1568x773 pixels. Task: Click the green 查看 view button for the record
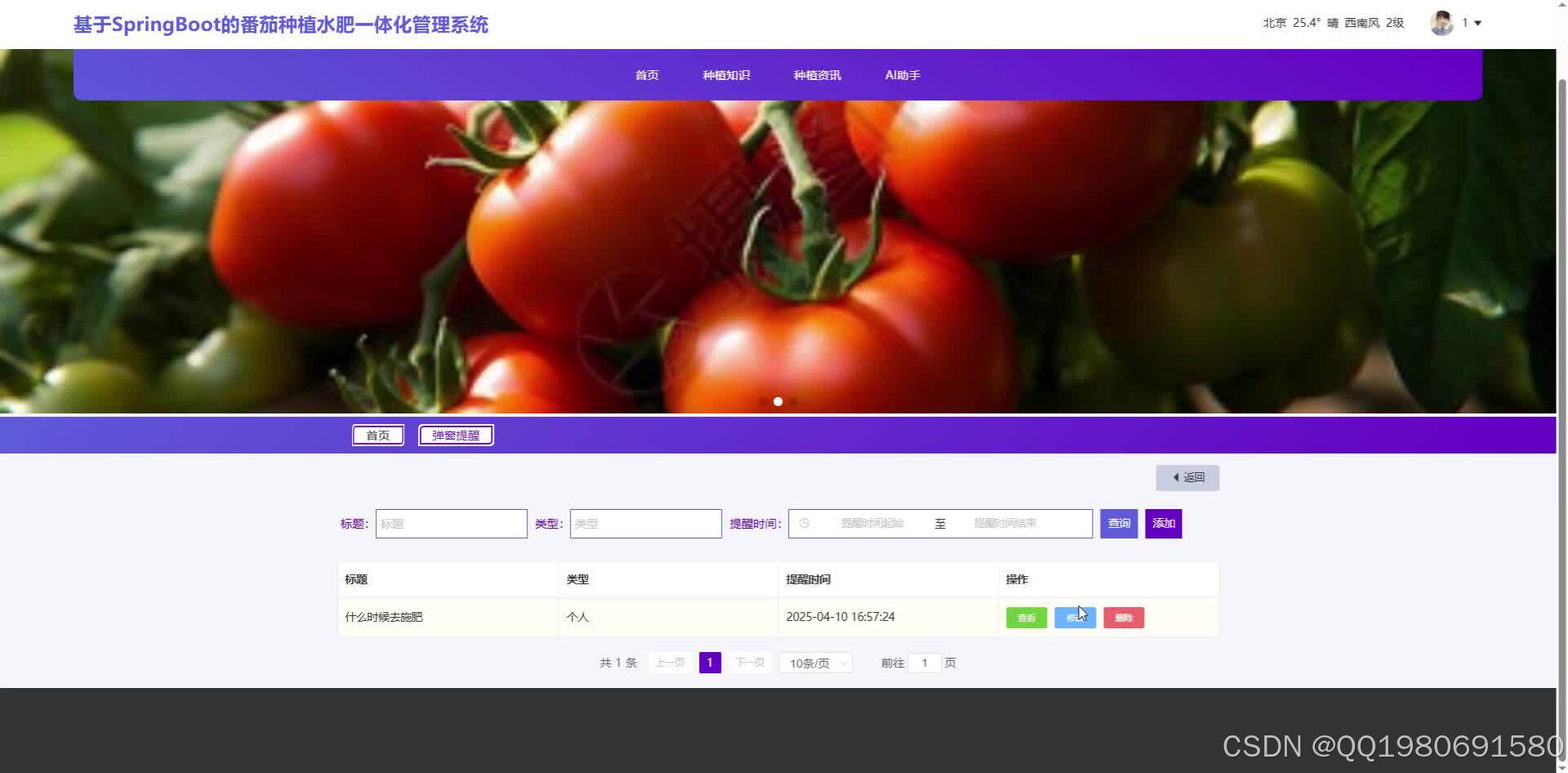click(1026, 617)
